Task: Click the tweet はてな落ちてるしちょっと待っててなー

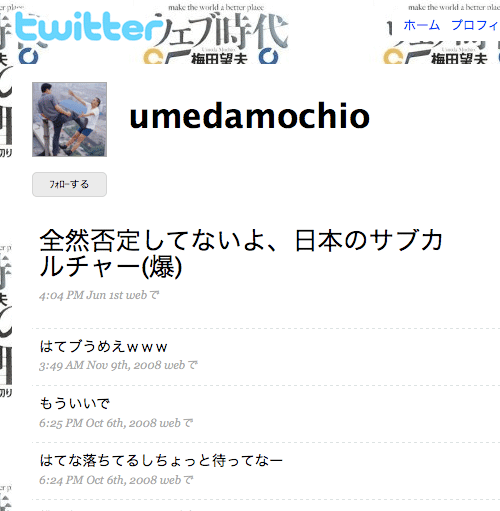Action: pos(161,460)
